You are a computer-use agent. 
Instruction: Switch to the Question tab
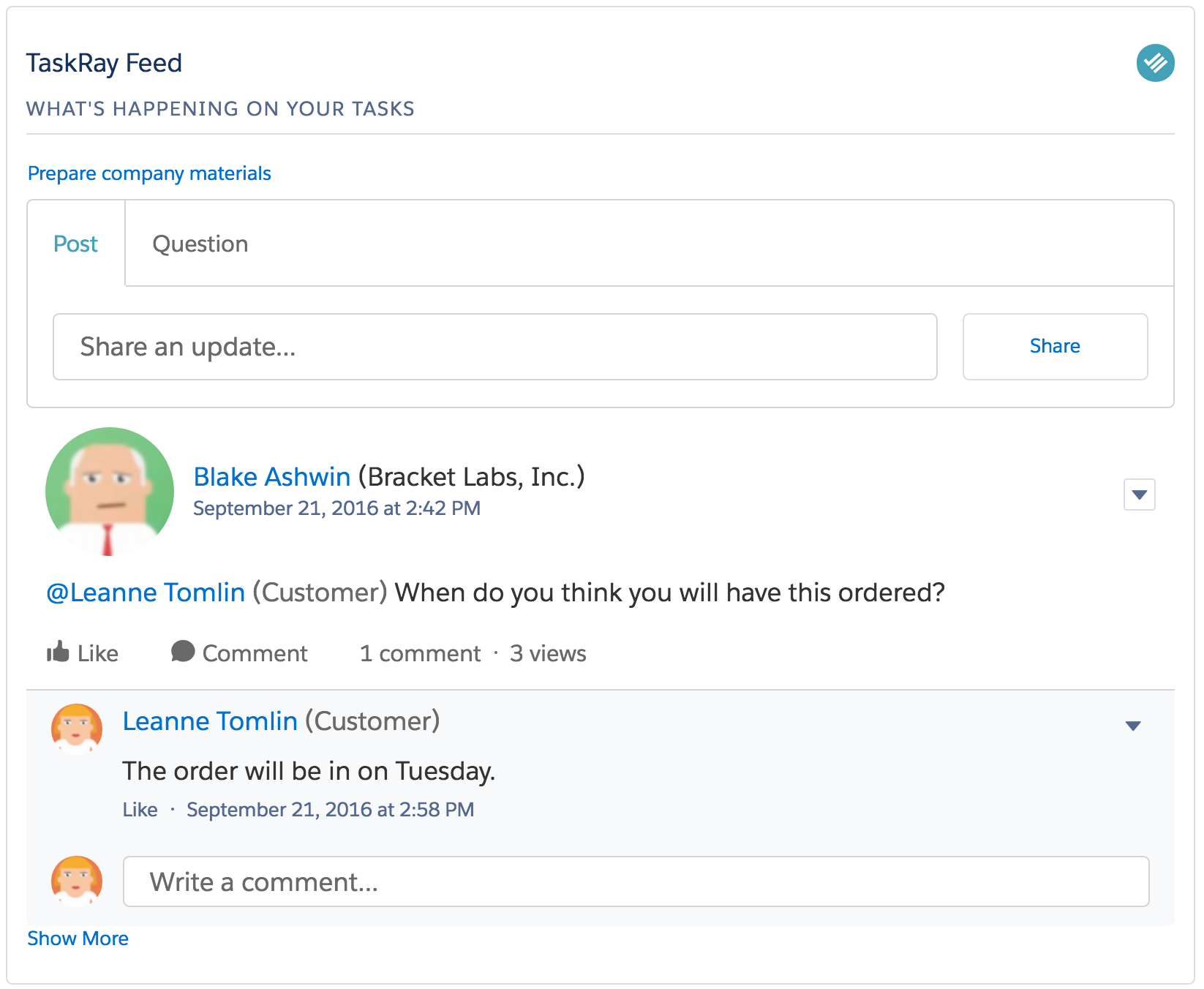click(200, 244)
